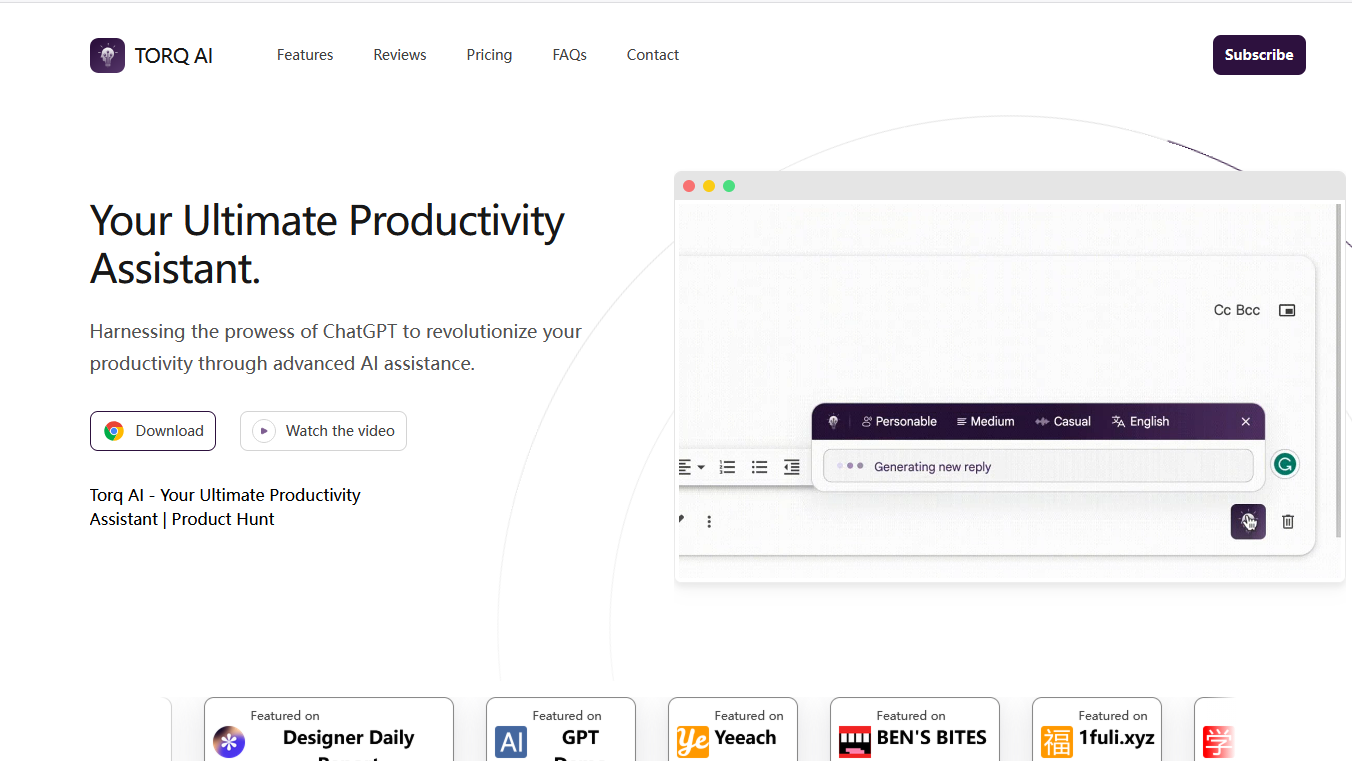This screenshot has width=1352, height=771.
Task: Click the decrease indent icon
Action: pos(792,467)
